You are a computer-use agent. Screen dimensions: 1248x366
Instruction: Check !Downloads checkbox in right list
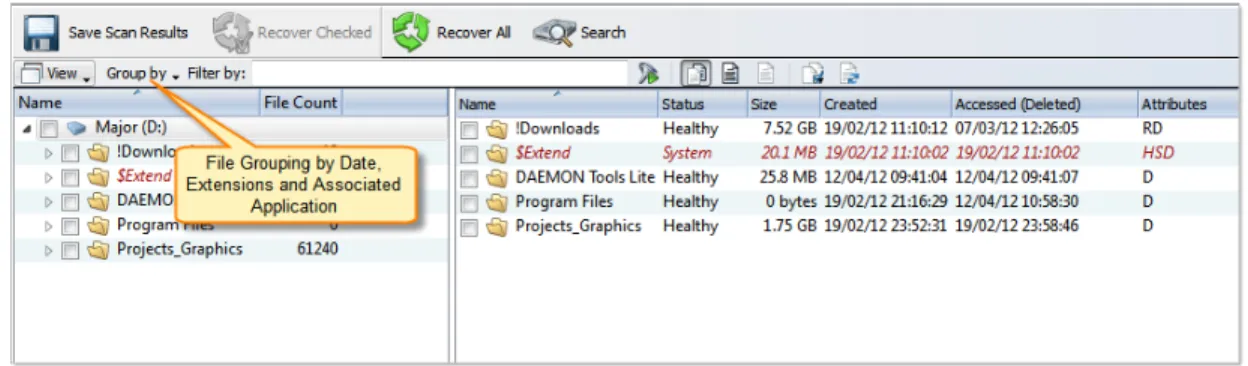click(469, 129)
